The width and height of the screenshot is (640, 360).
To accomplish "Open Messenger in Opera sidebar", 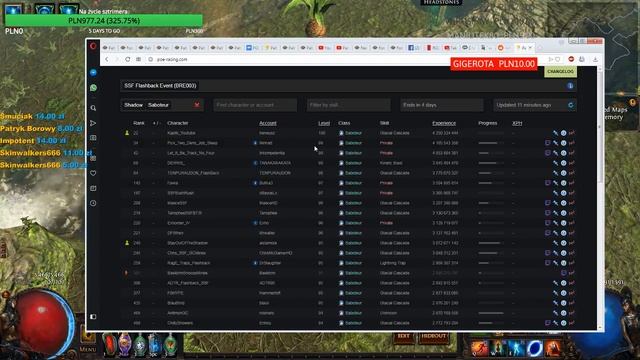I will tap(93, 72).
